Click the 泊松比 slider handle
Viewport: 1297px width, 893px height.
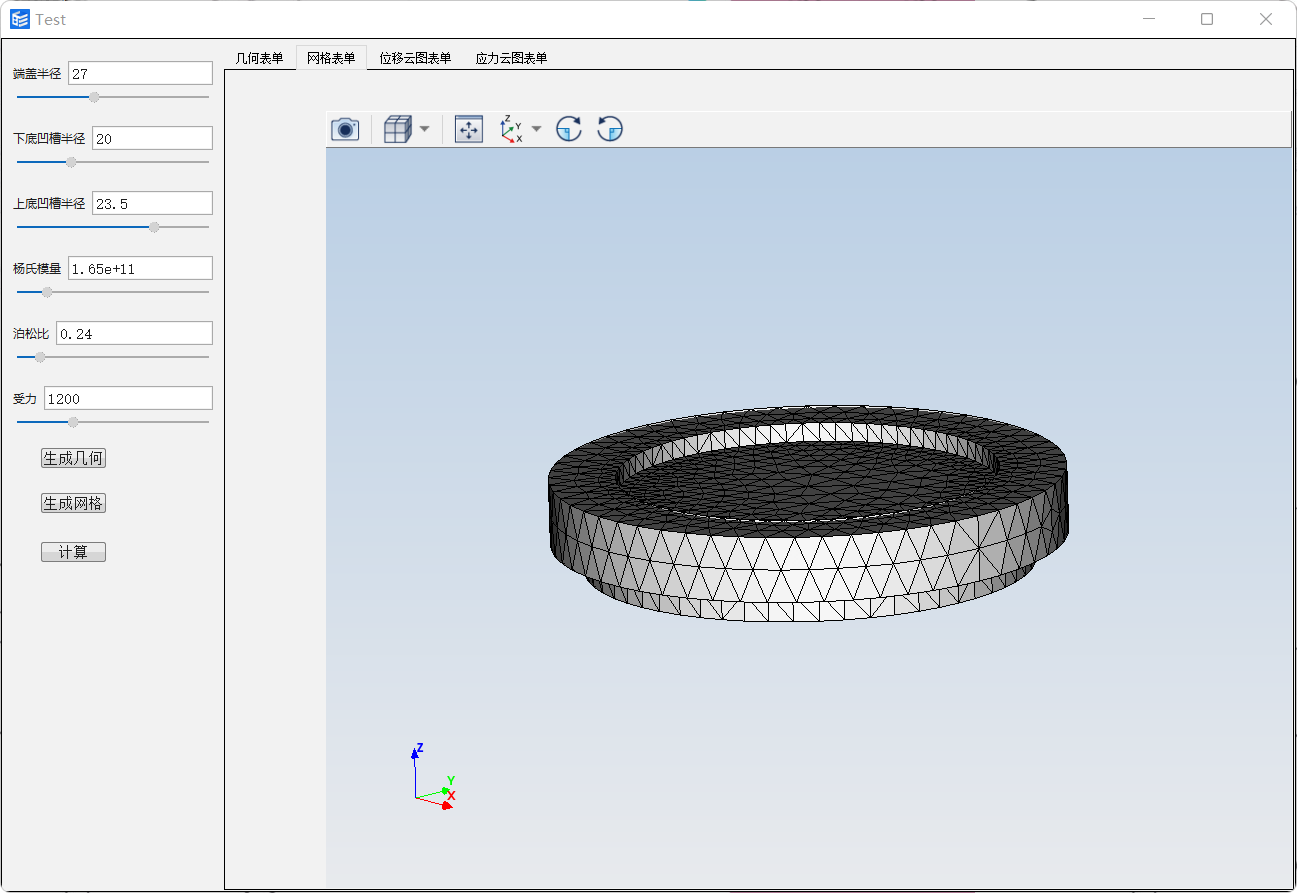click(40, 357)
